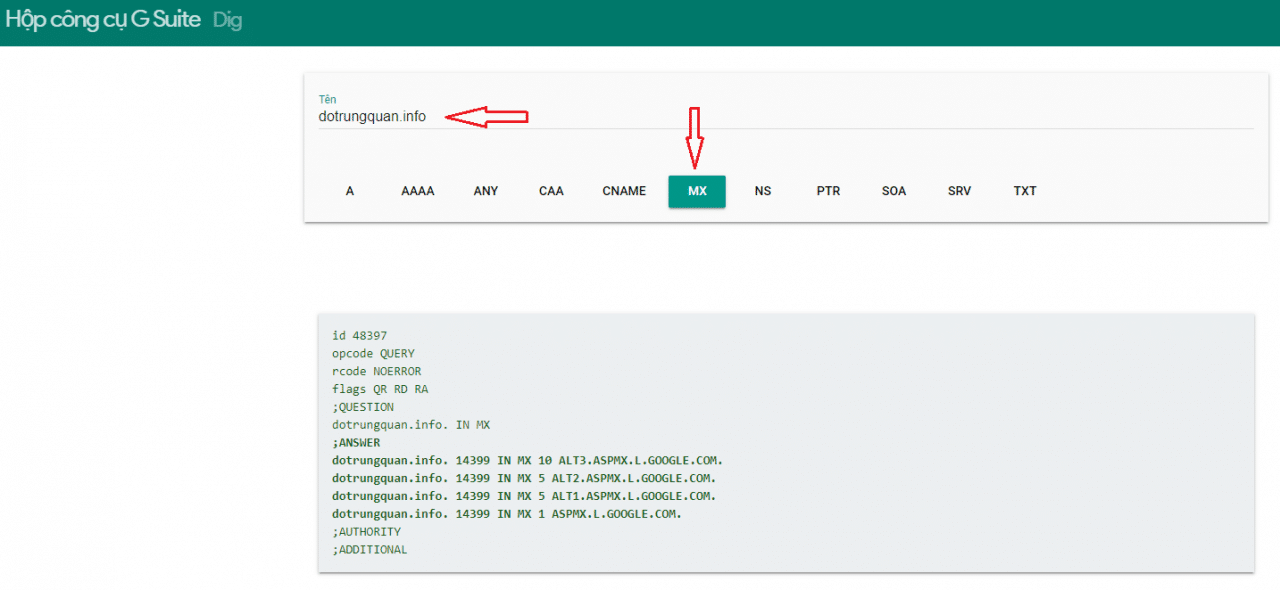Select the SOA record type
Screen dimensions: 1280x590
(893, 191)
